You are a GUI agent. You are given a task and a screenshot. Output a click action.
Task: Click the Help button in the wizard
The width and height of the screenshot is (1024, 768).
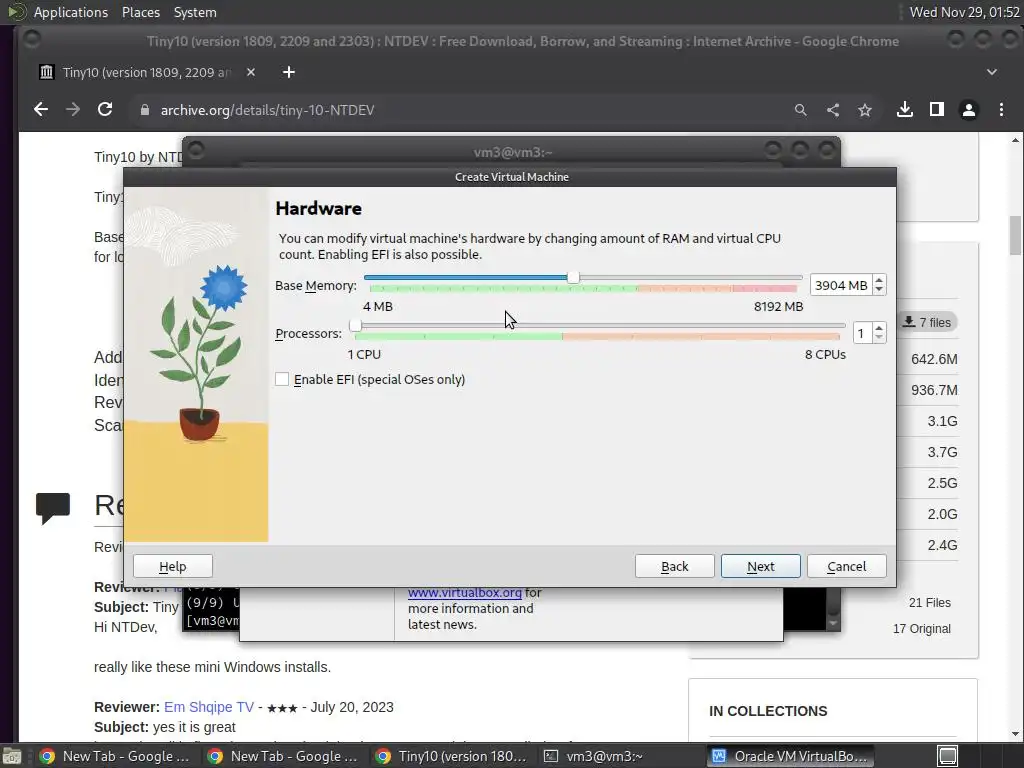[x=172, y=566]
